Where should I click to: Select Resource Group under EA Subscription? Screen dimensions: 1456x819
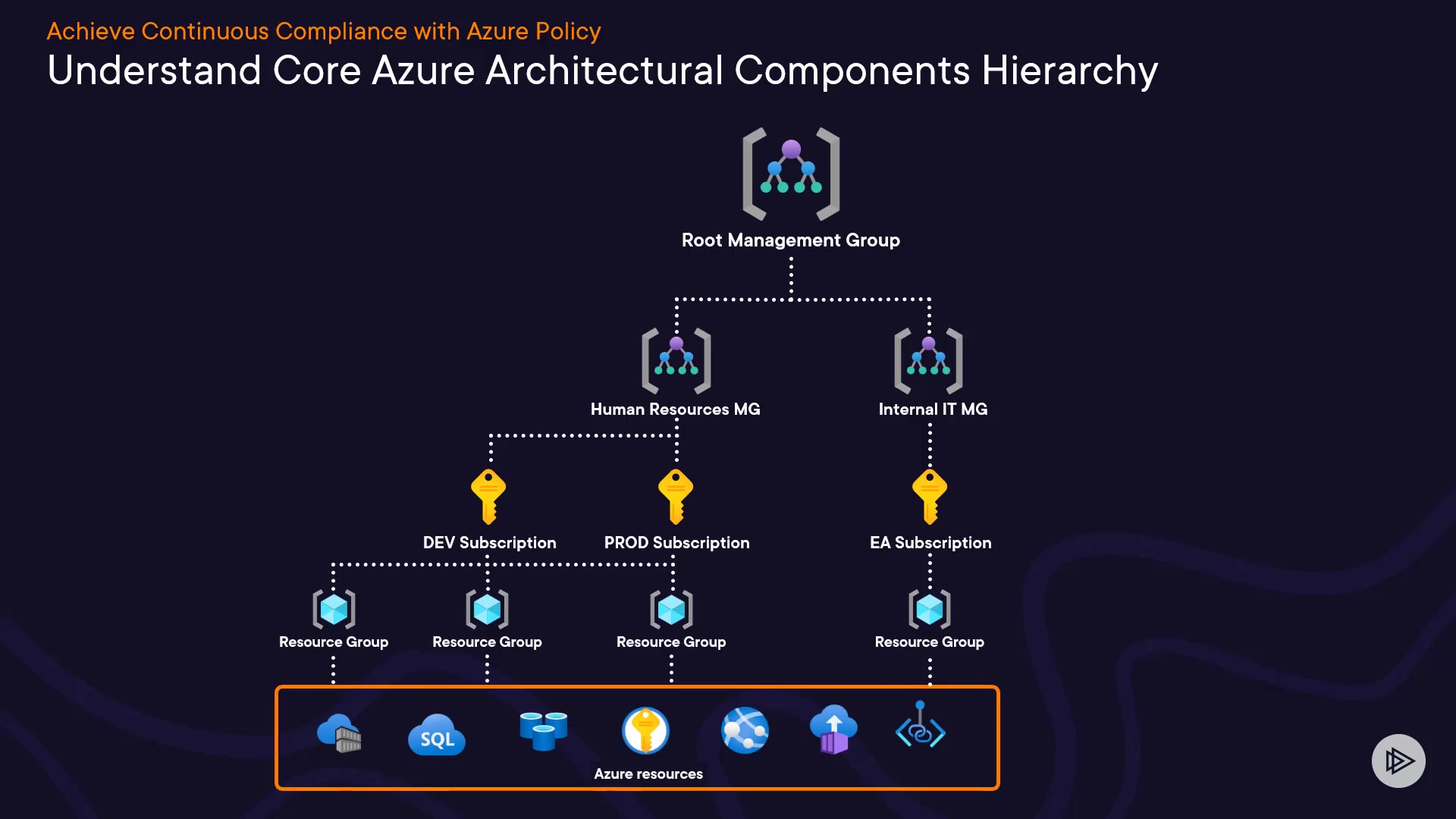(x=930, y=609)
